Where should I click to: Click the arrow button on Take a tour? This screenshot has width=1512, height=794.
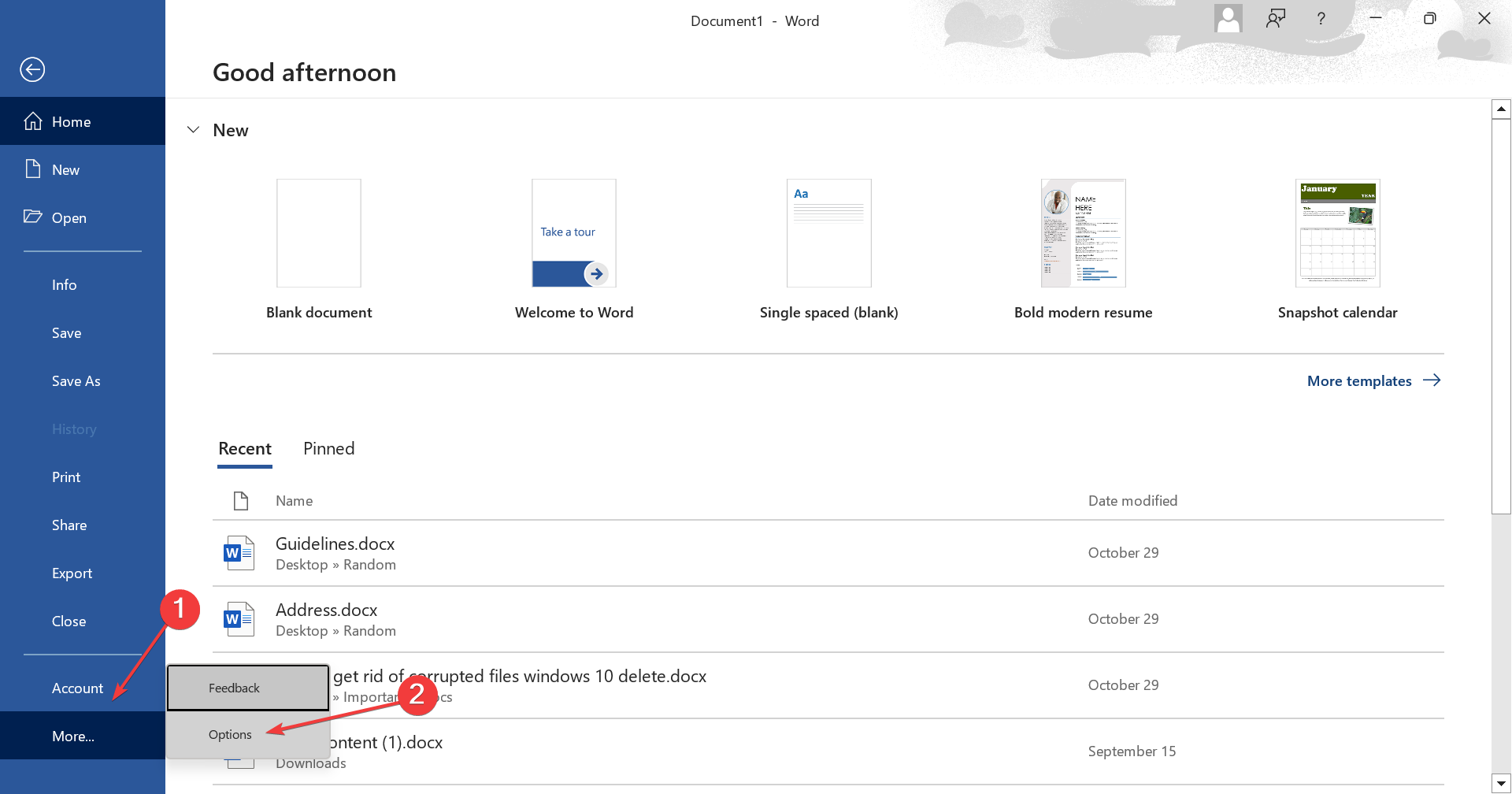(x=596, y=274)
